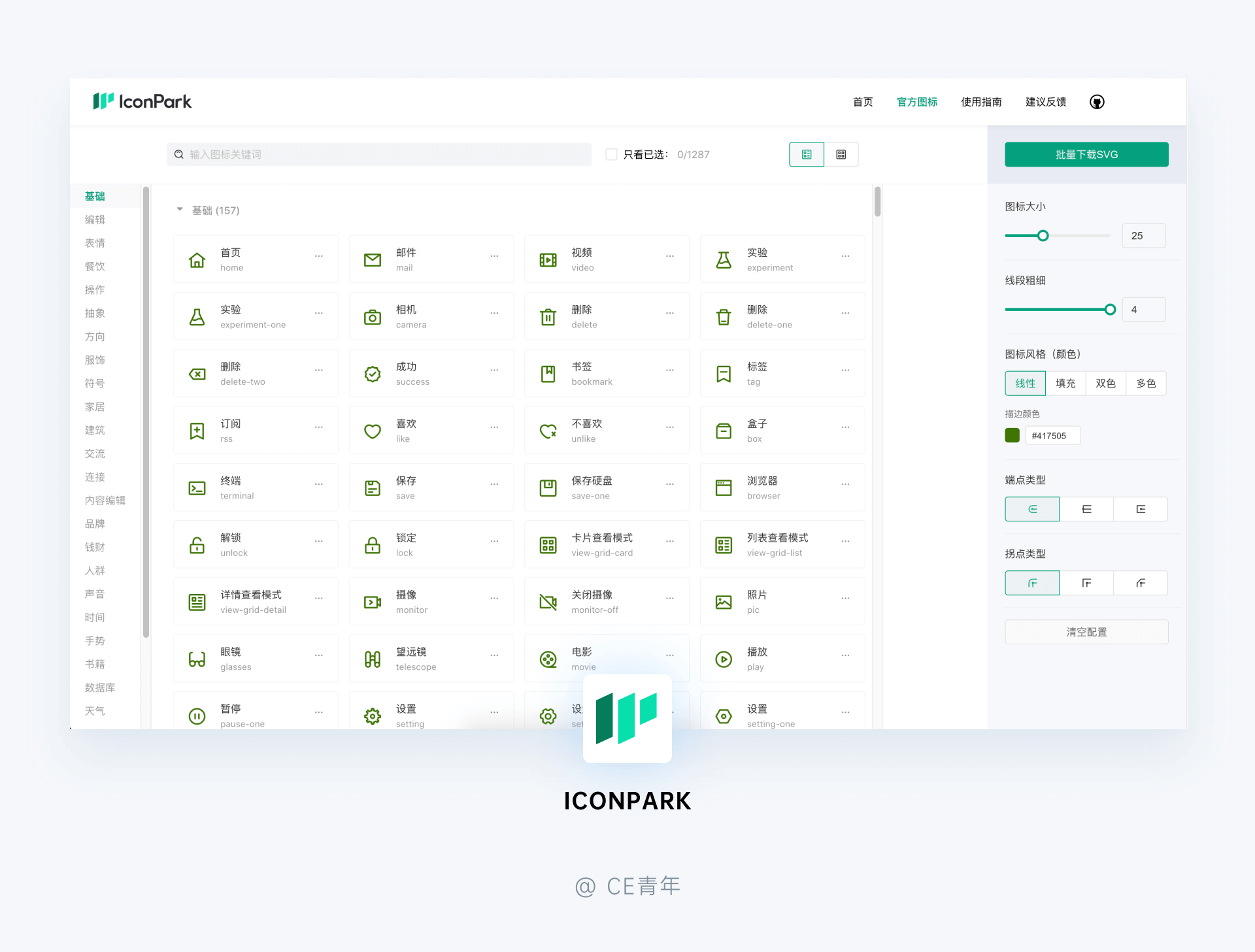Open 使用指南 in the top navigation
Image resolution: width=1255 pixels, height=952 pixels.
981,102
